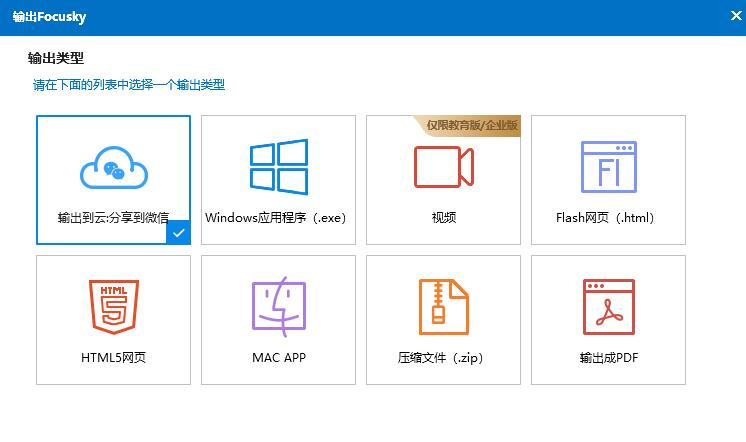Viewport: 746px width, 442px height.
Task: Select the MAC APP Finder face icon
Action: click(279, 306)
